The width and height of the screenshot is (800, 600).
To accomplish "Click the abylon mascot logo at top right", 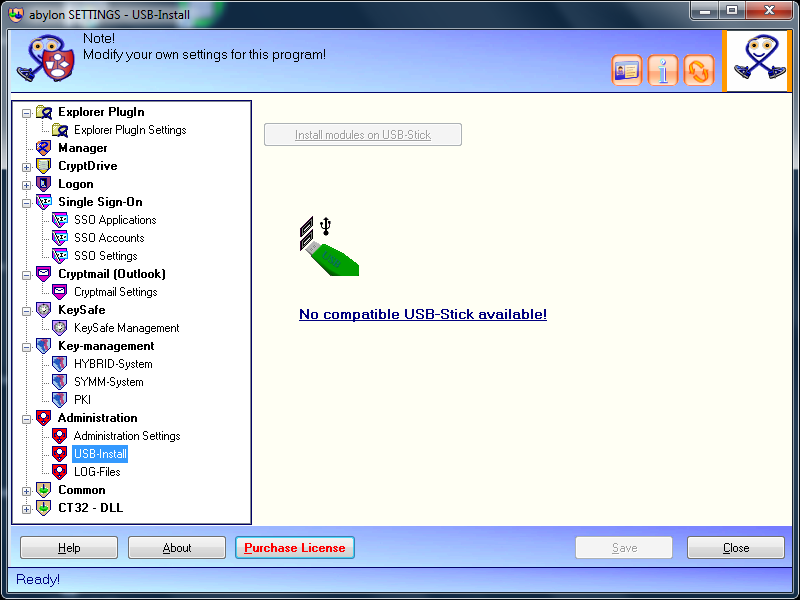I will tap(759, 61).
